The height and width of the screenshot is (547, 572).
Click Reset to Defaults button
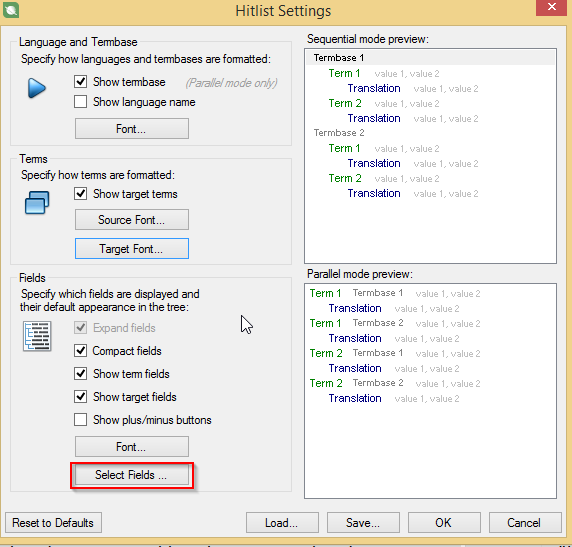(x=53, y=523)
